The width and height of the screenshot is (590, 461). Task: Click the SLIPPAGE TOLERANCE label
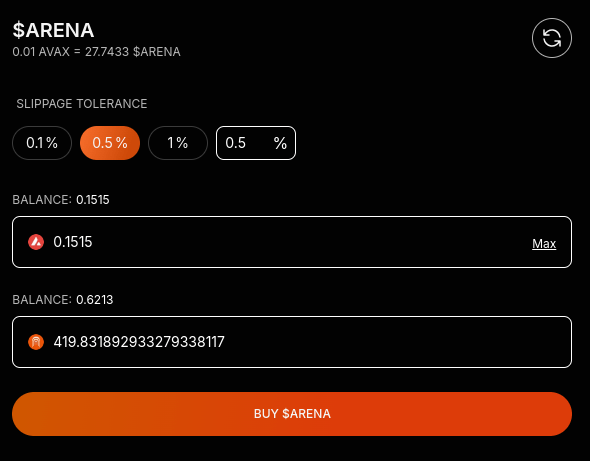point(82,103)
